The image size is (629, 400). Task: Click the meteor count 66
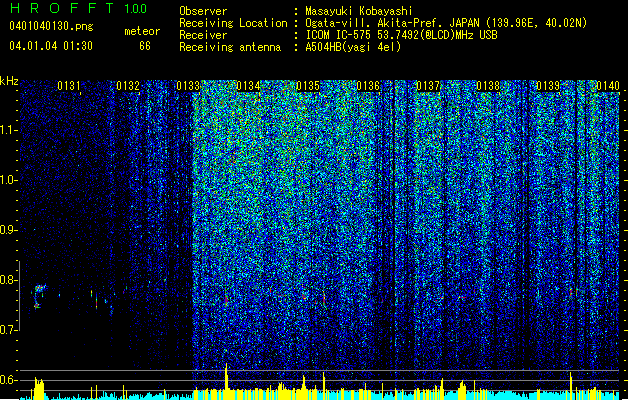pos(145,46)
